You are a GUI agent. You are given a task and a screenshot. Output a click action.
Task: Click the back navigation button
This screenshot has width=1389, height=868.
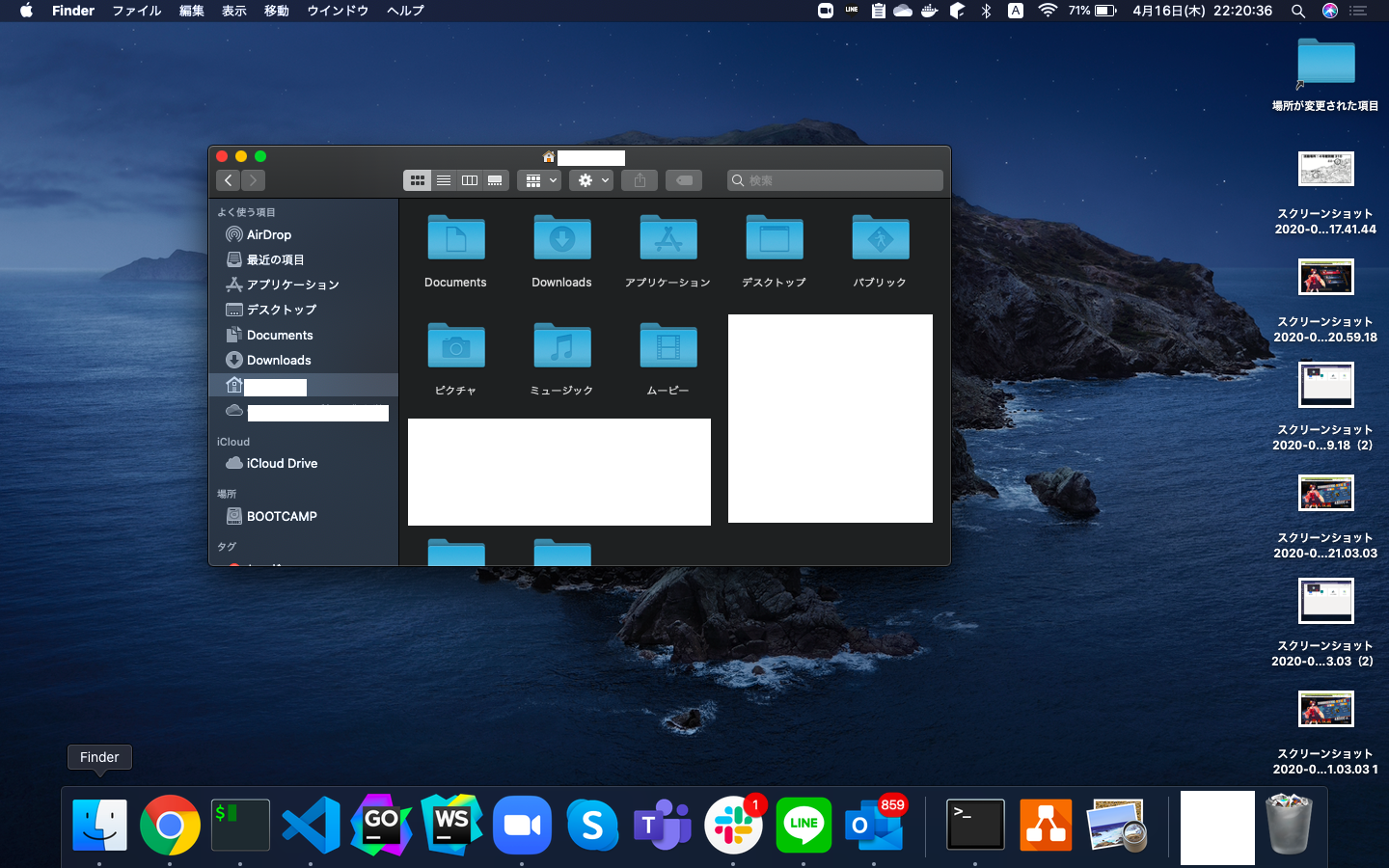[x=228, y=180]
